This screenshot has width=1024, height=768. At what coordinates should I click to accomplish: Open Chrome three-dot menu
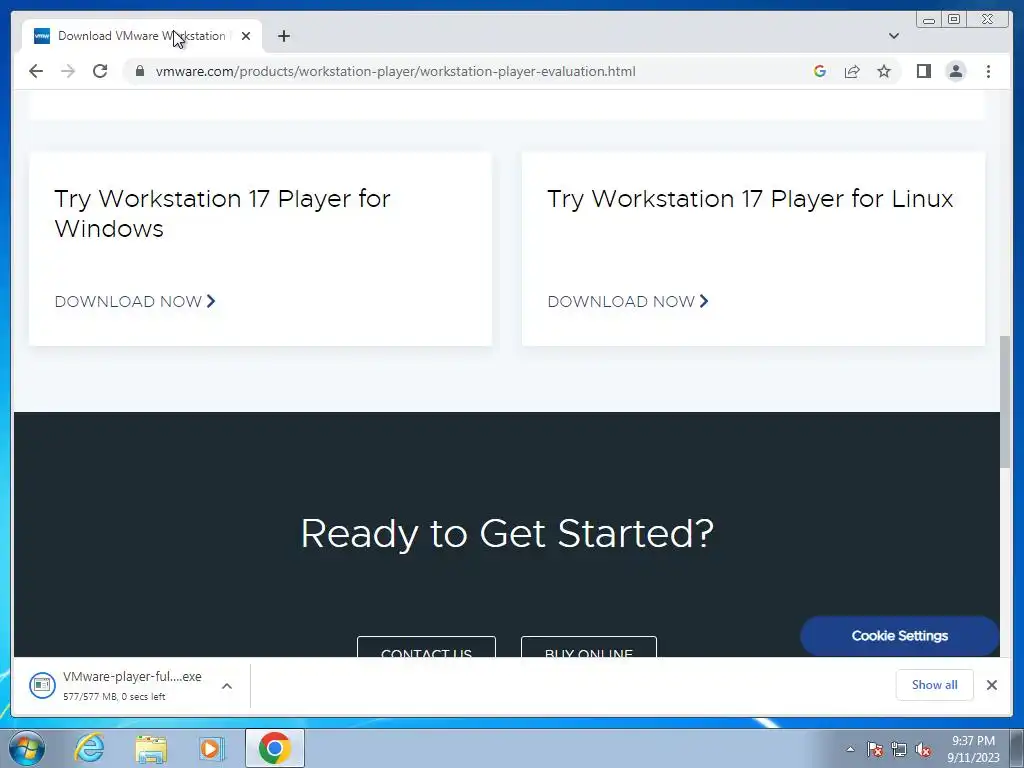[989, 71]
